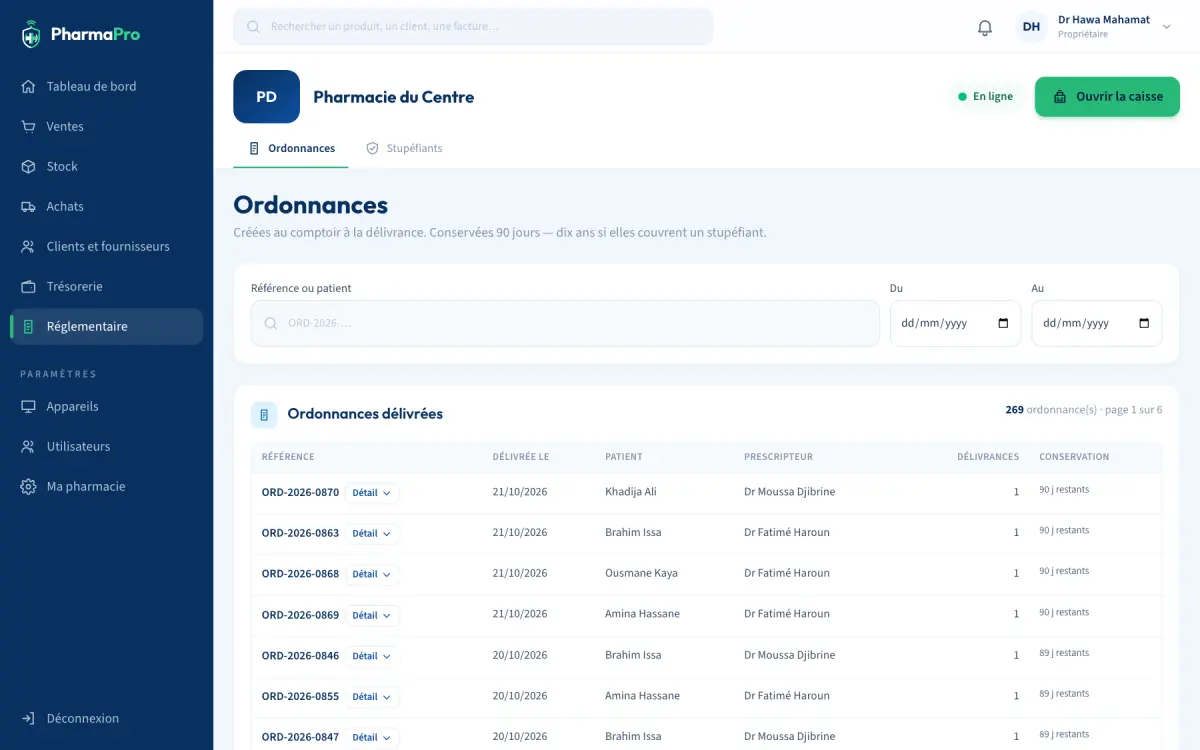The image size is (1200, 750).
Task: Expand the Dr Hawa Mahamat account menu chevron
Action: coord(1166,27)
